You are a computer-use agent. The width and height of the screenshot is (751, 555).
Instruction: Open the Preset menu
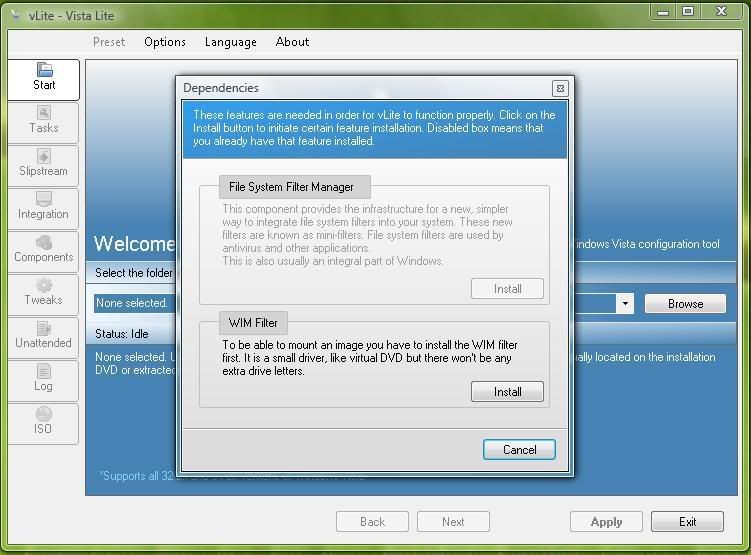[x=109, y=42]
